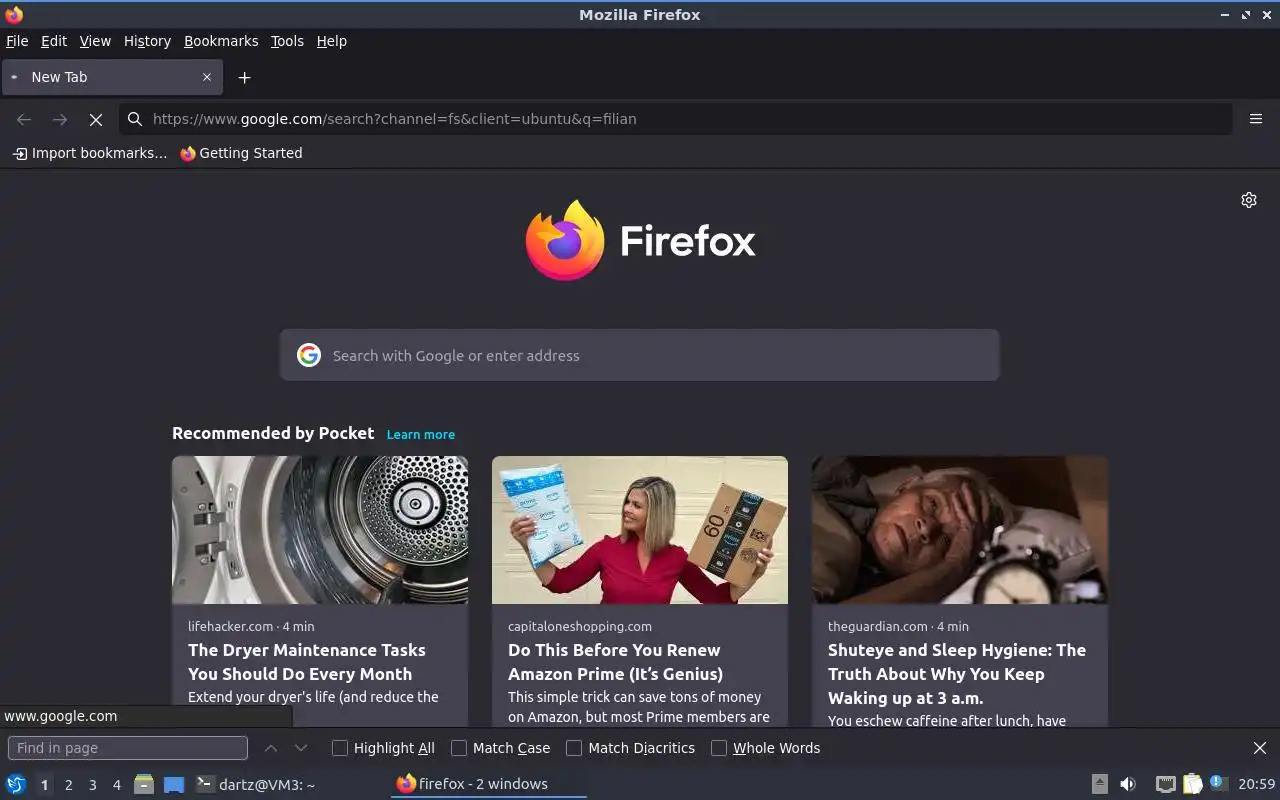Click capitaloneshopping.com source label

[x=580, y=626]
